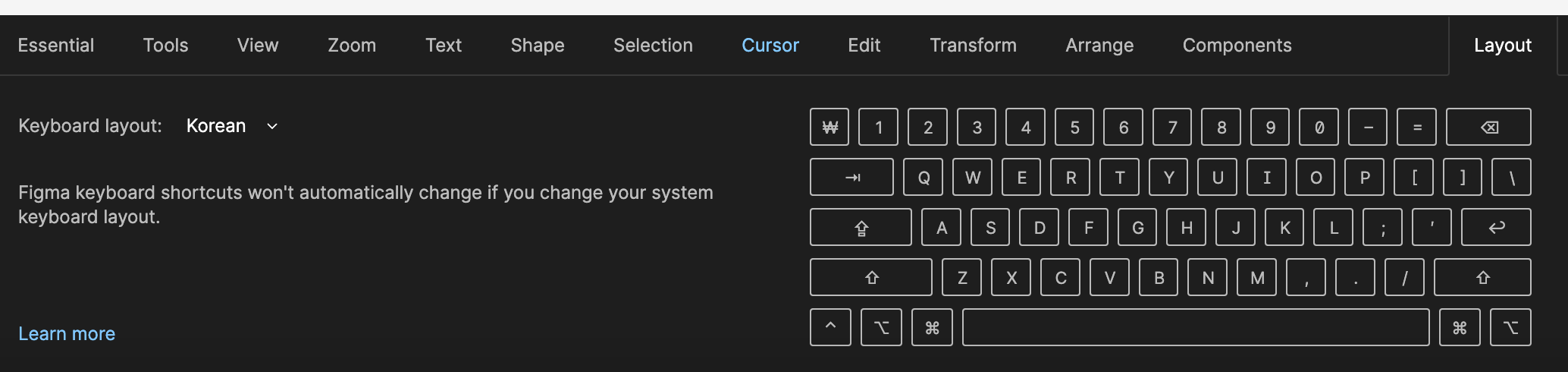Viewport: 1568px width, 372px height.
Task: Click the left Option key icon
Action: pyautogui.click(x=881, y=327)
